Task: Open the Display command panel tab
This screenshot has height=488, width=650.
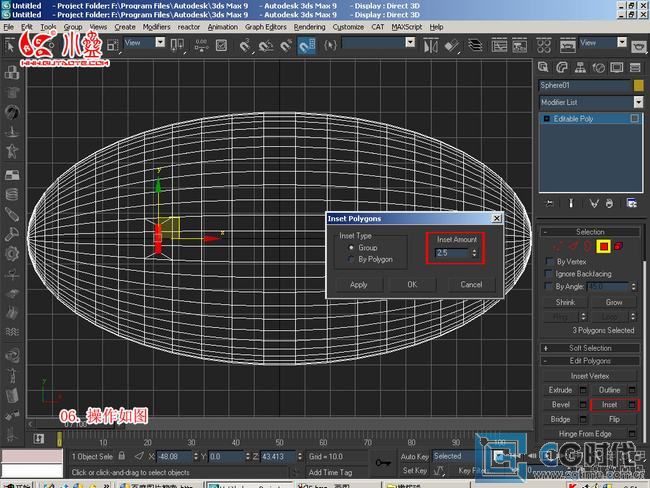Action: pyautogui.click(x=616, y=67)
